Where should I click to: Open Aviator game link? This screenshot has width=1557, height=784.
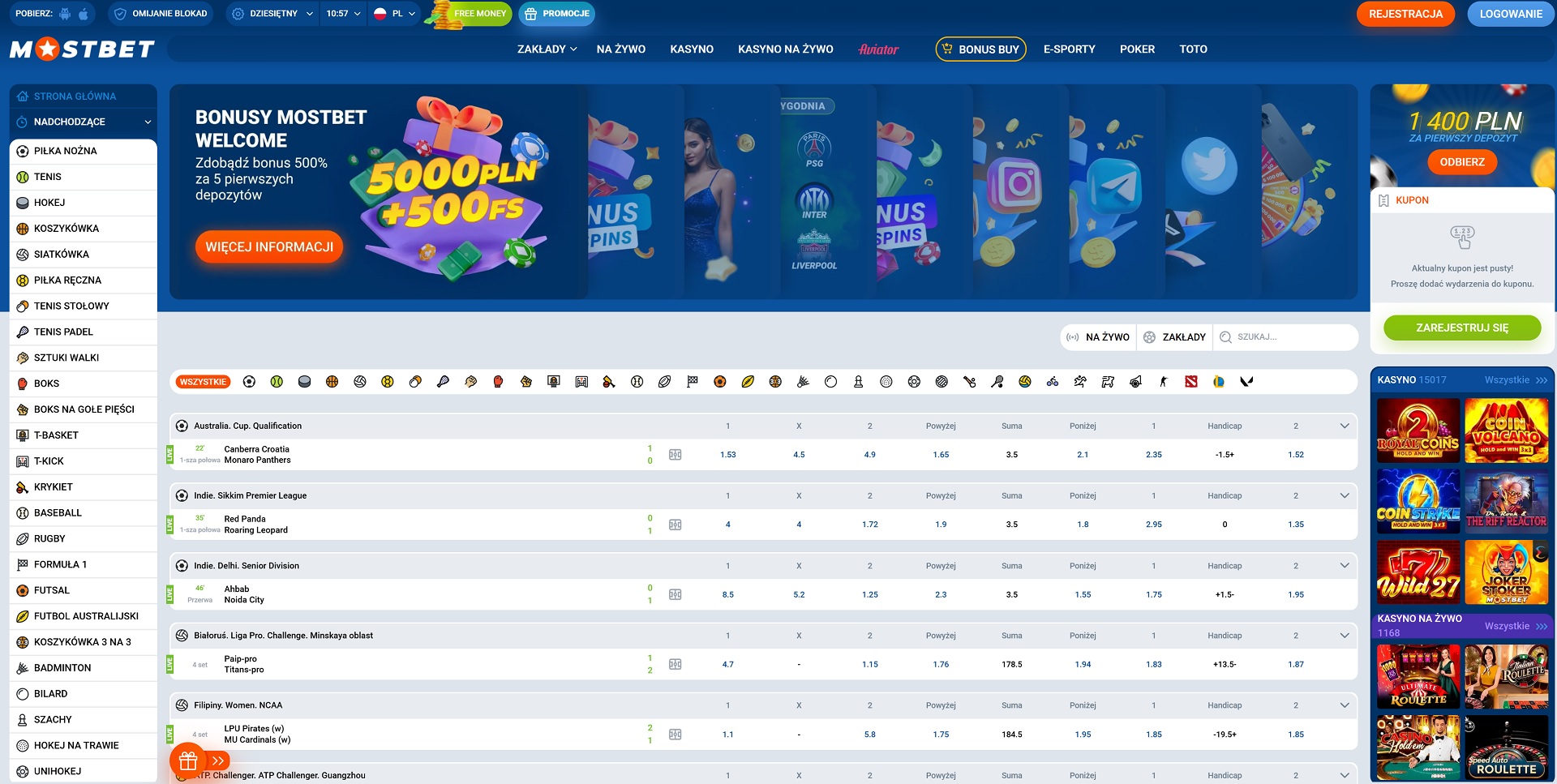pos(878,49)
